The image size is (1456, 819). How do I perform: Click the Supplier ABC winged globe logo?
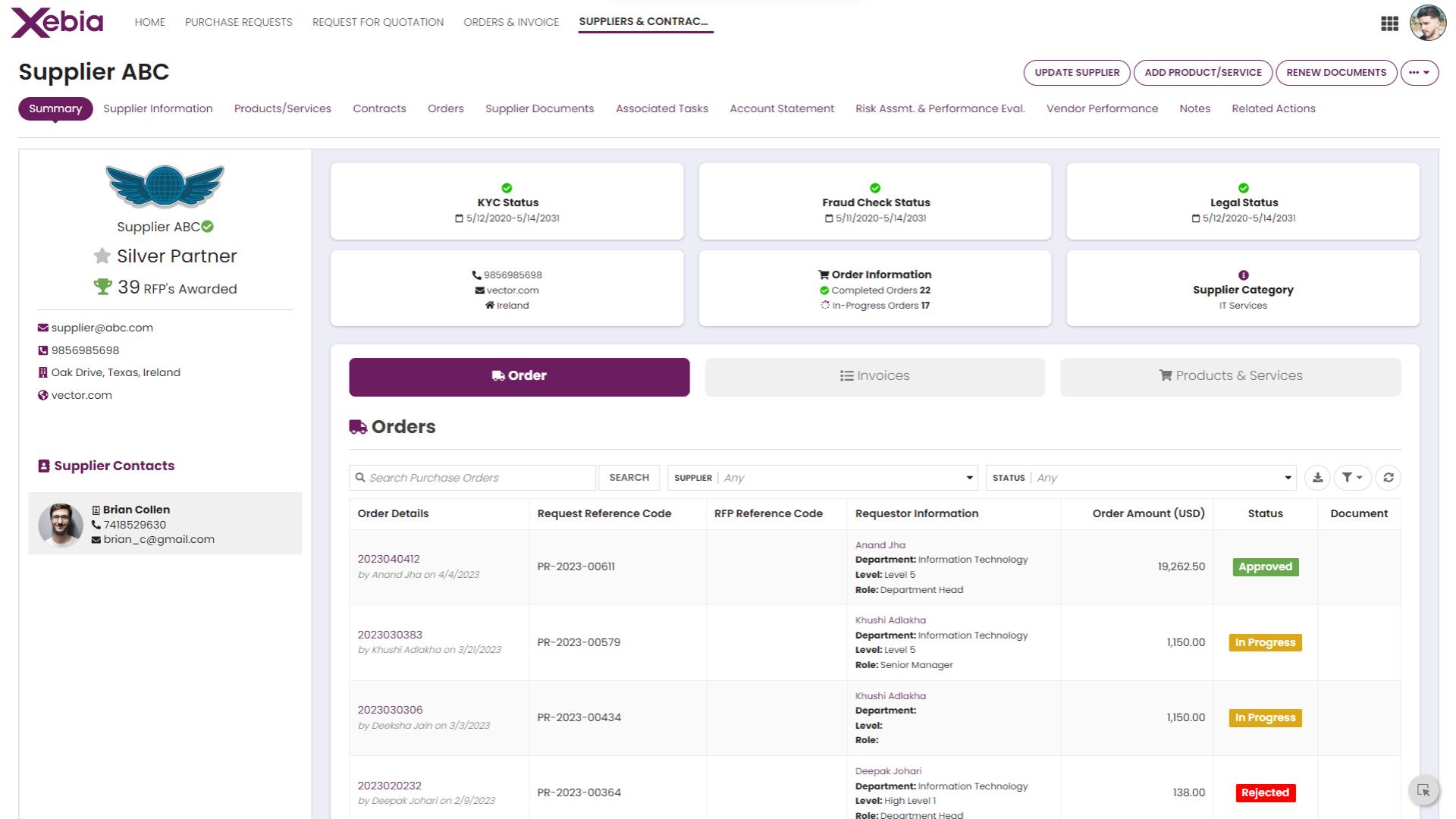coord(165,186)
